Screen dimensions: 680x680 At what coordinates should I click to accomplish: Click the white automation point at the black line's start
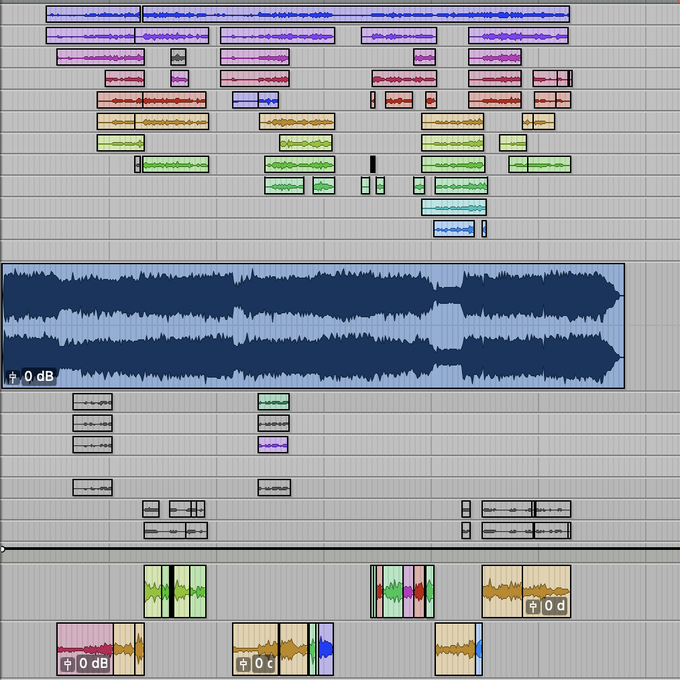click(2, 549)
